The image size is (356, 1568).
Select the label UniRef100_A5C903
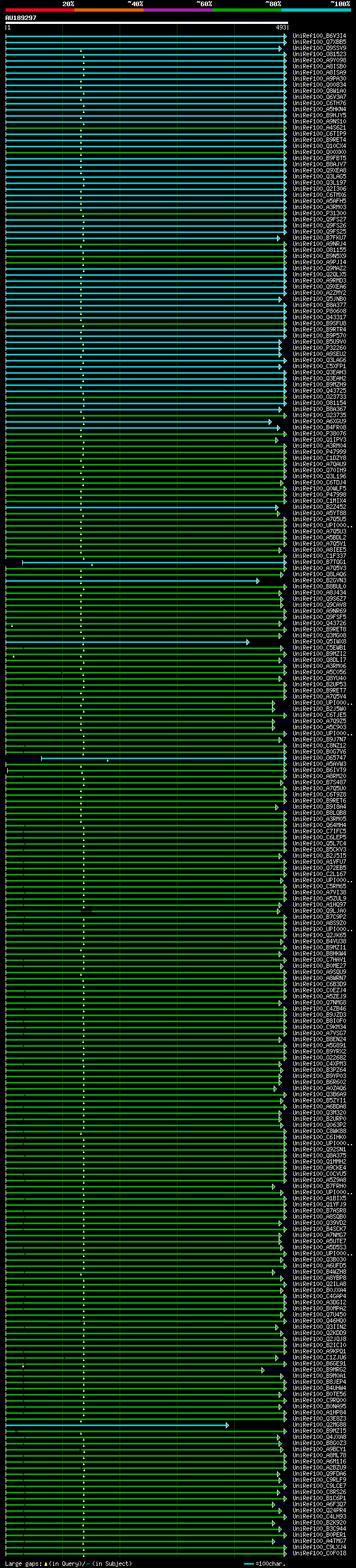click(319, 728)
